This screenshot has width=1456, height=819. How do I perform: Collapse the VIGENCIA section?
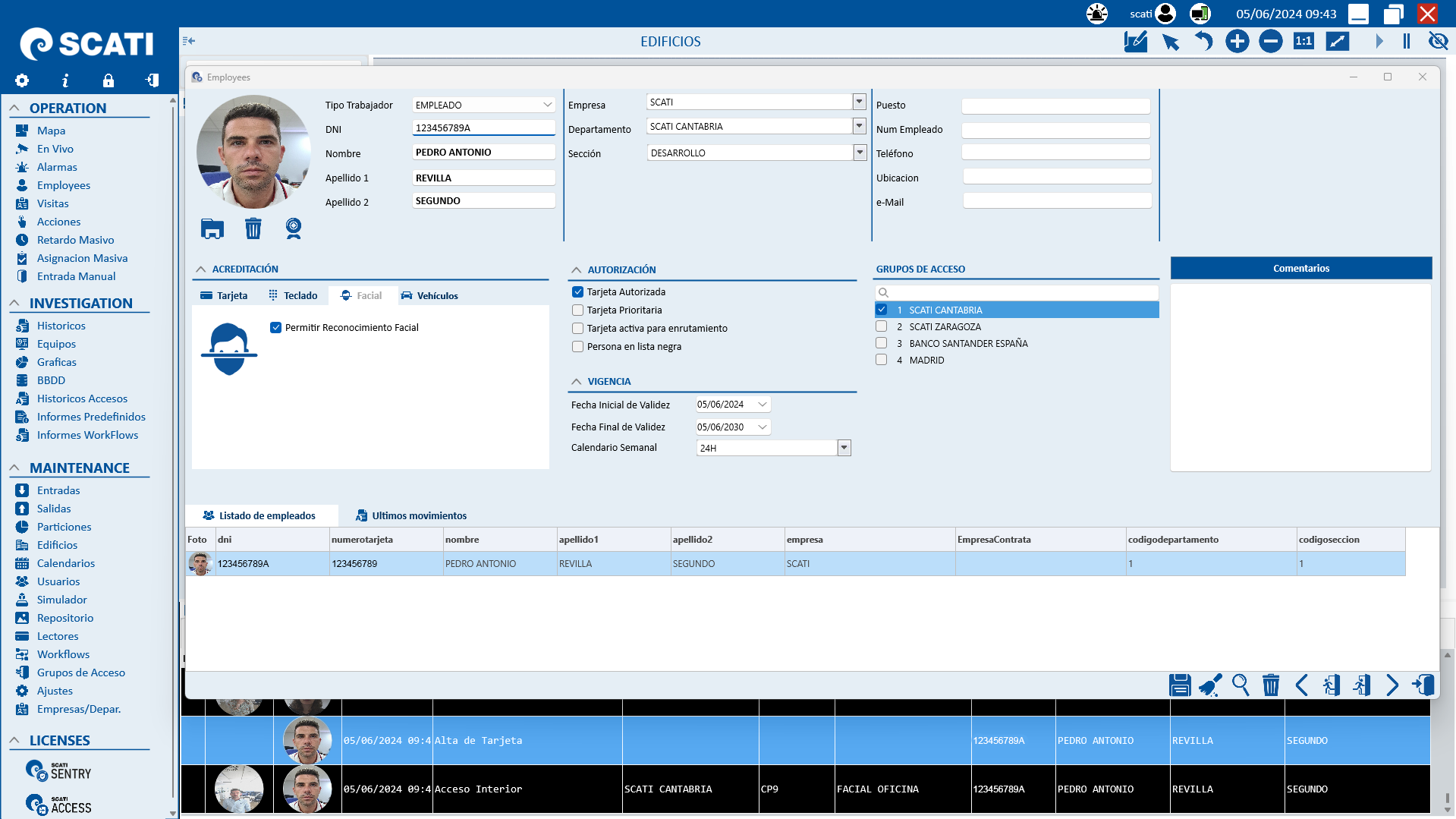[577, 382]
